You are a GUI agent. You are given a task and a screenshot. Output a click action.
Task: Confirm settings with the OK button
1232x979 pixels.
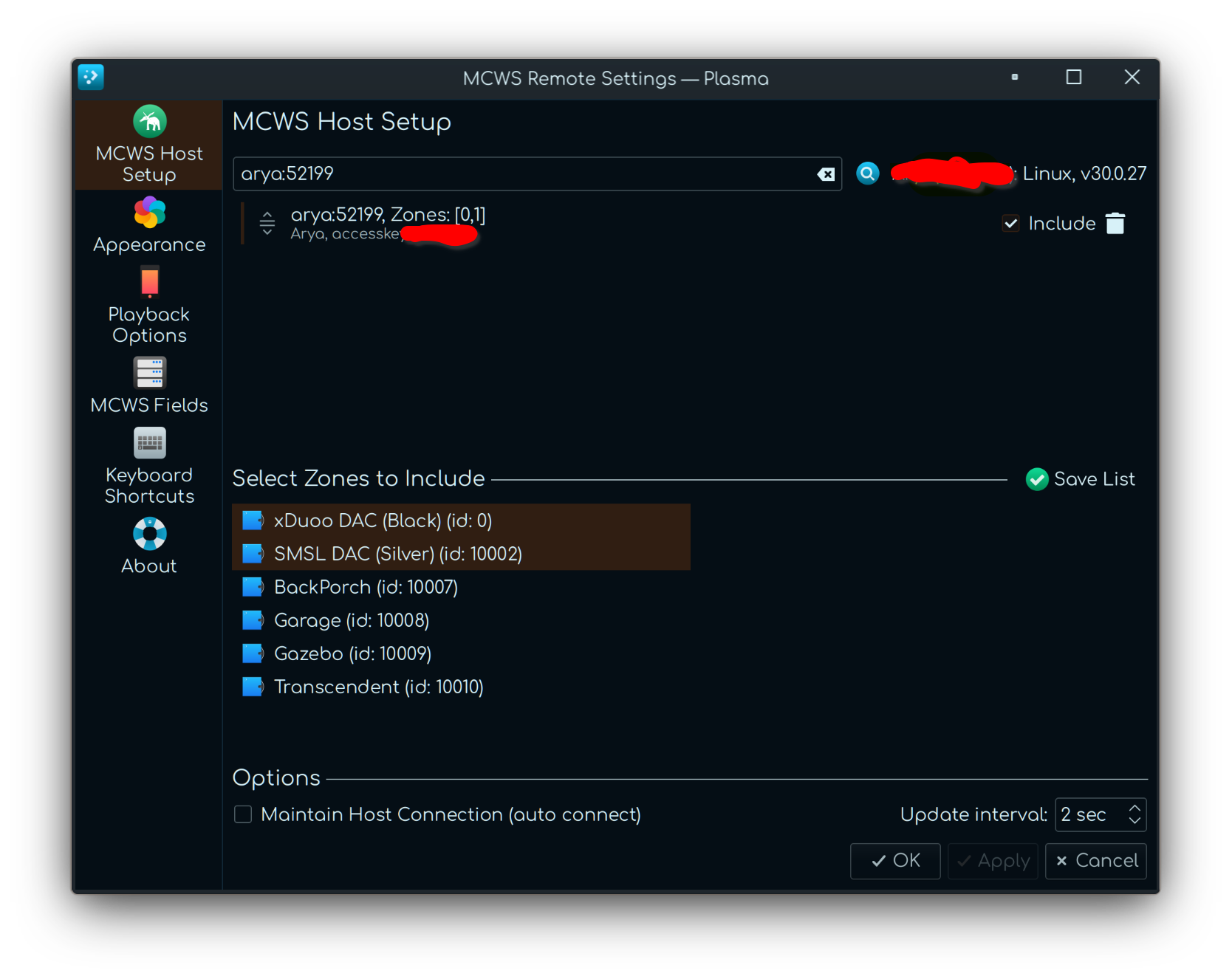[895, 861]
